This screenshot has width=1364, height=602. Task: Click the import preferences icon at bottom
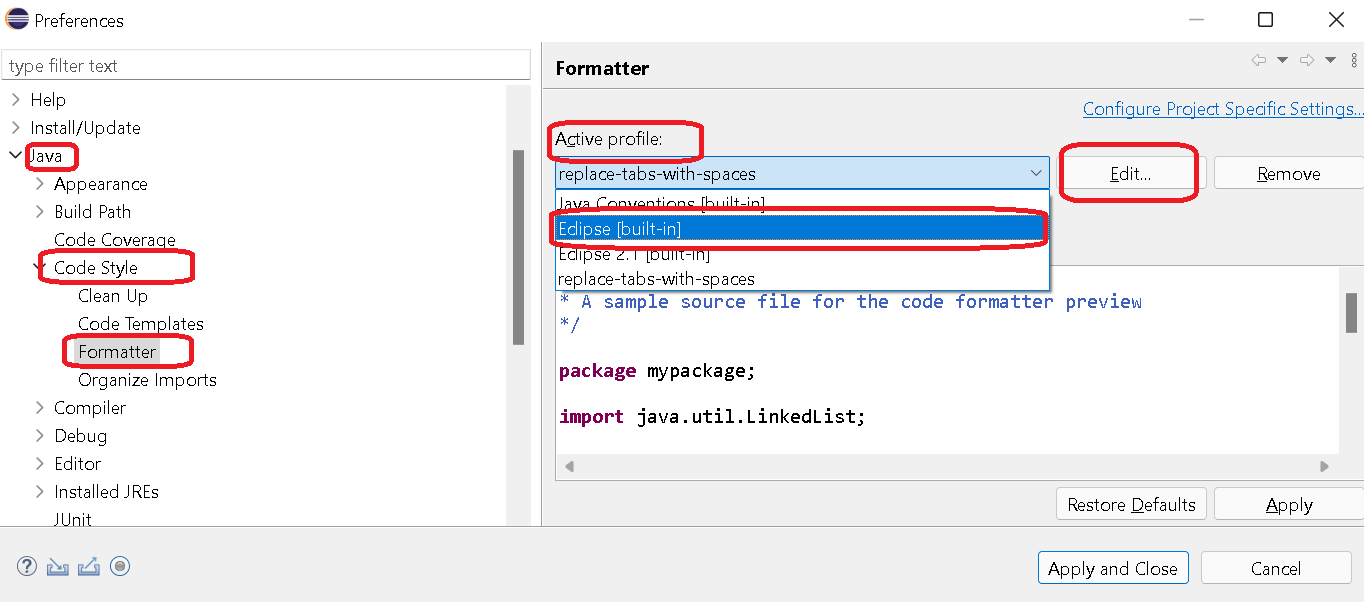tap(57, 566)
